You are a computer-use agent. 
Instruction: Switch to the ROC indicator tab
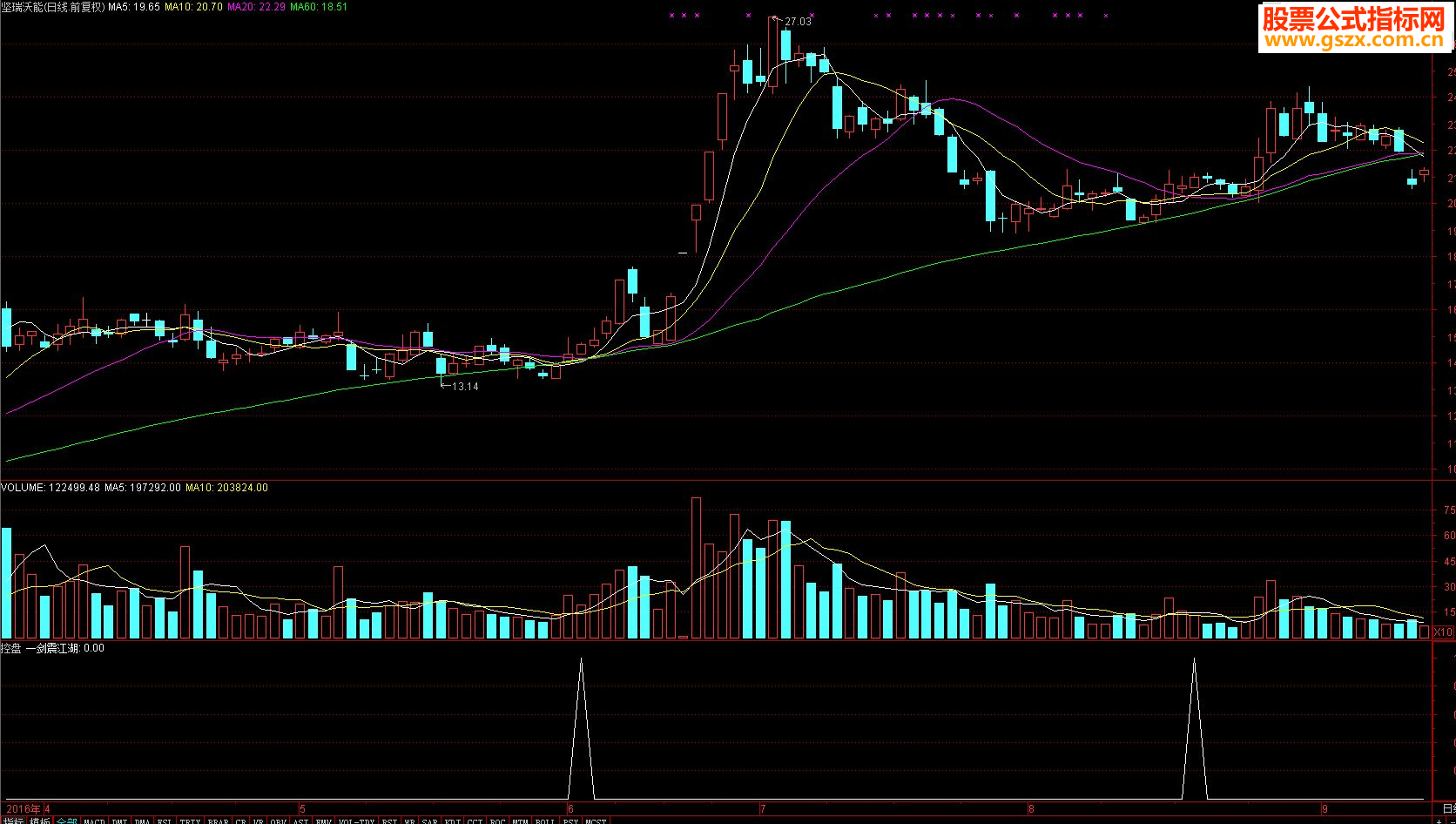[x=497, y=821]
